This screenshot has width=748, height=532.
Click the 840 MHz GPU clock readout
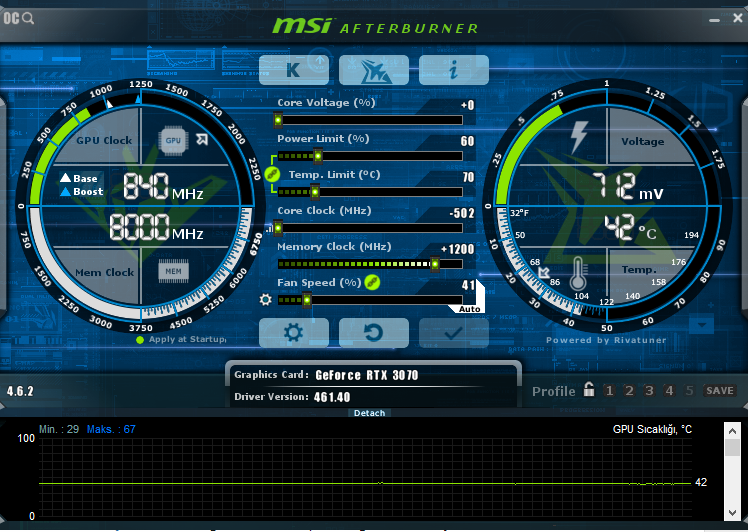[x=163, y=186]
